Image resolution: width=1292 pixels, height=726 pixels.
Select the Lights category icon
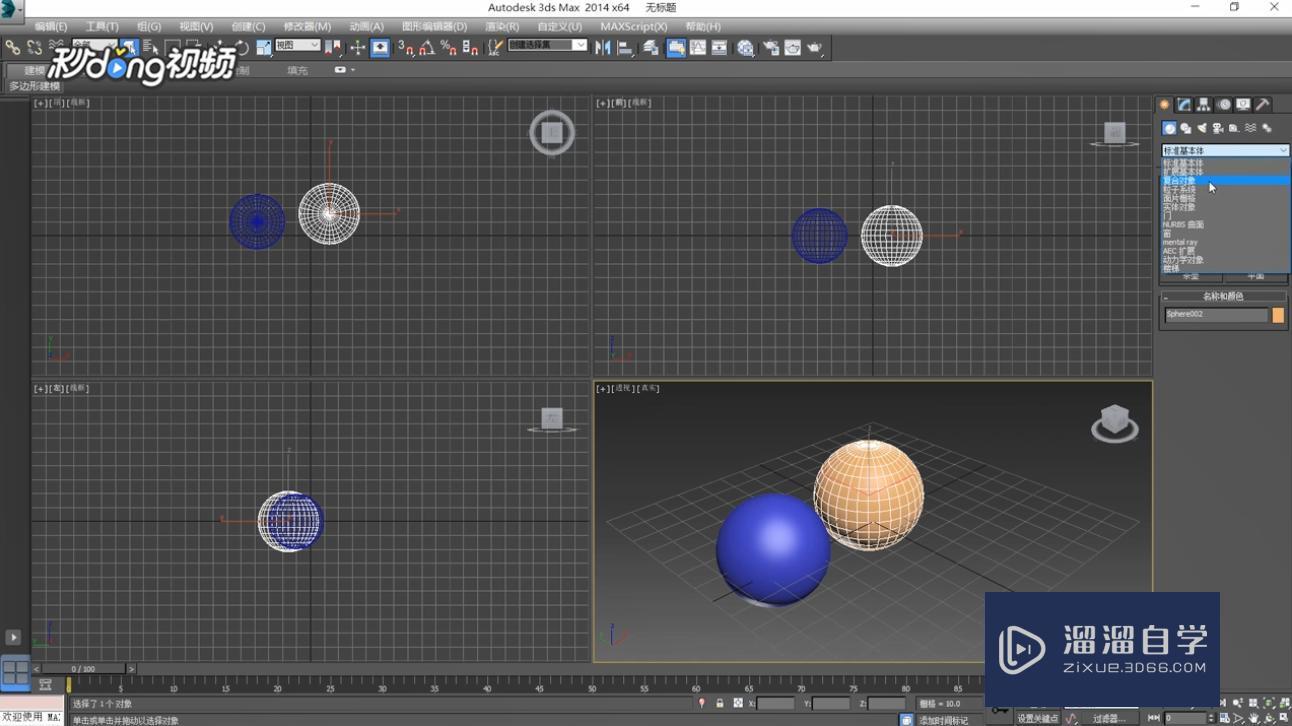1202,128
